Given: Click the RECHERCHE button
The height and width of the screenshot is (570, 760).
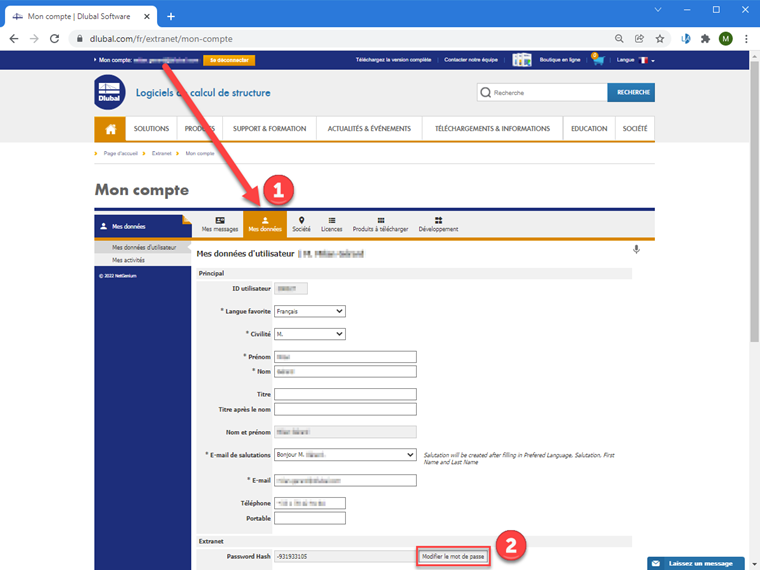Looking at the screenshot, I should (x=631, y=93).
